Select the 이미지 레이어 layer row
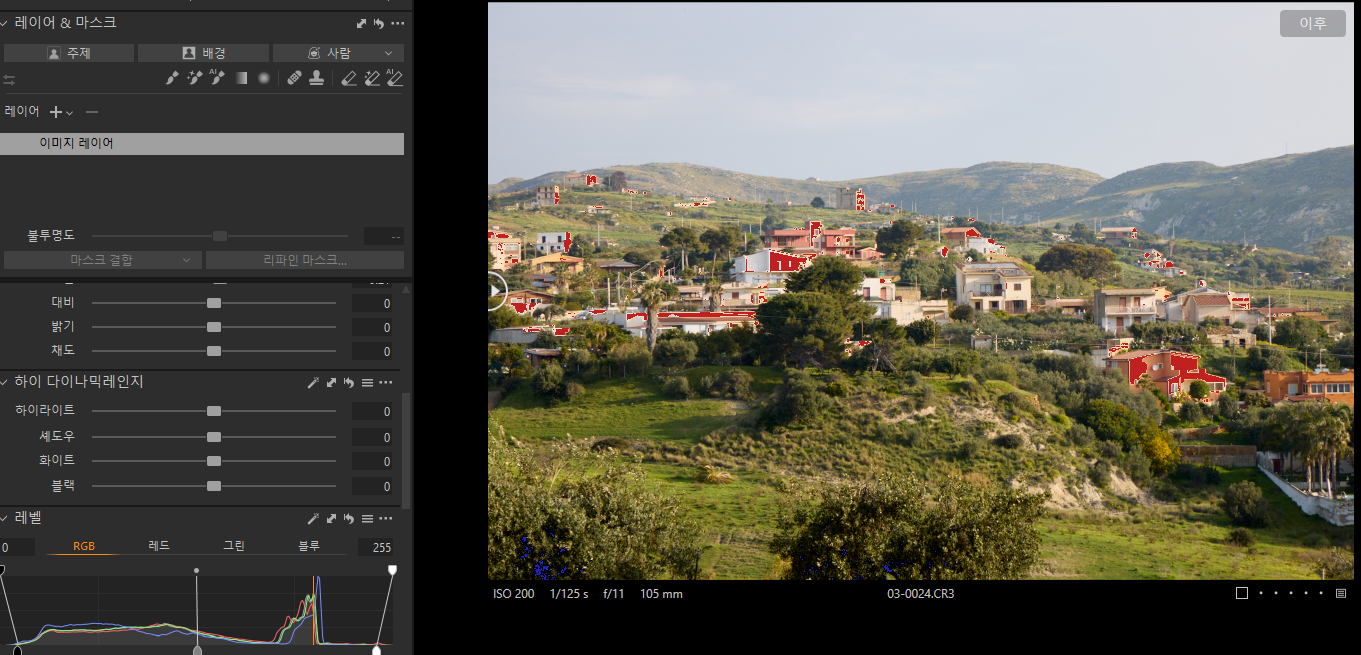This screenshot has height=655, width=1361. tap(202, 144)
